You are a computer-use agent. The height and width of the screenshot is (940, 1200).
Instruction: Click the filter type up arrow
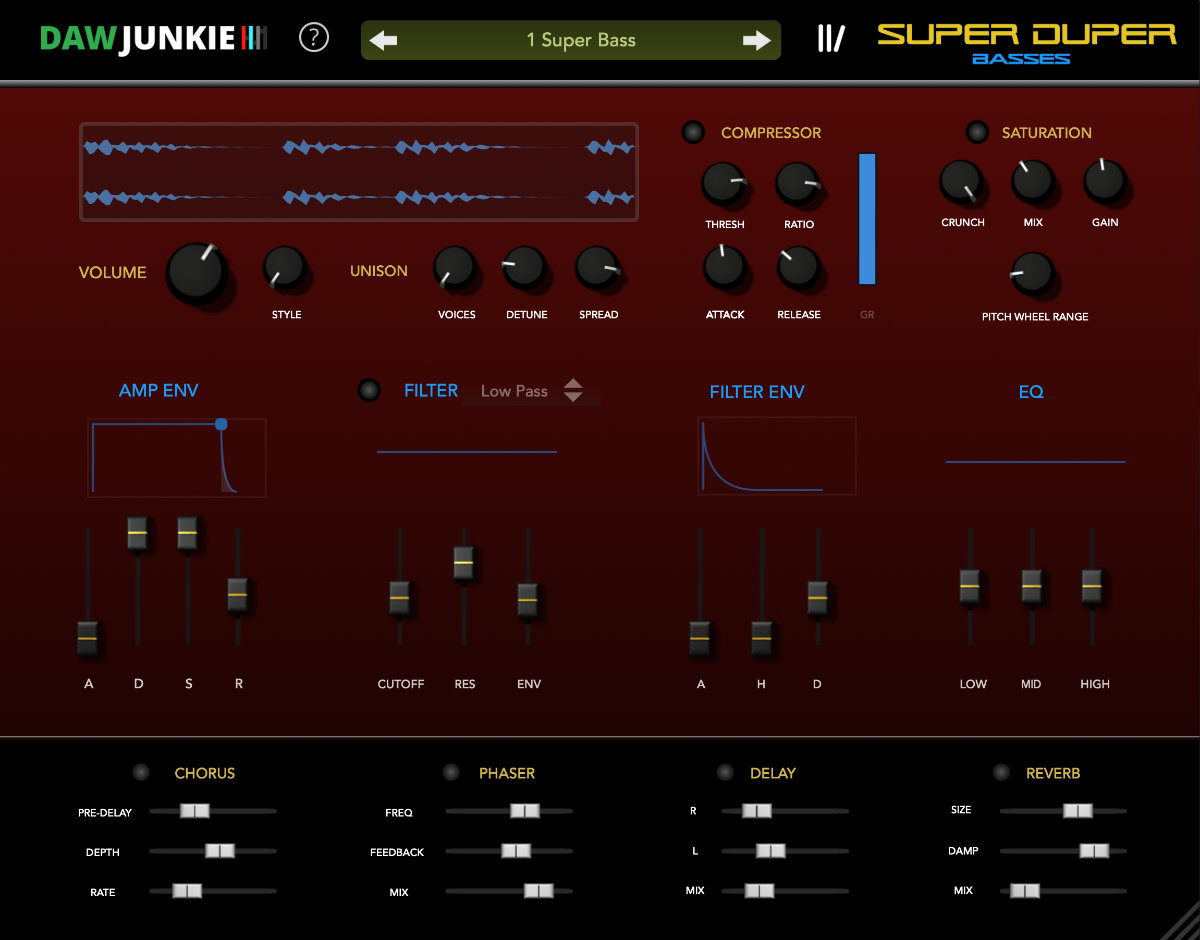[x=573, y=383]
